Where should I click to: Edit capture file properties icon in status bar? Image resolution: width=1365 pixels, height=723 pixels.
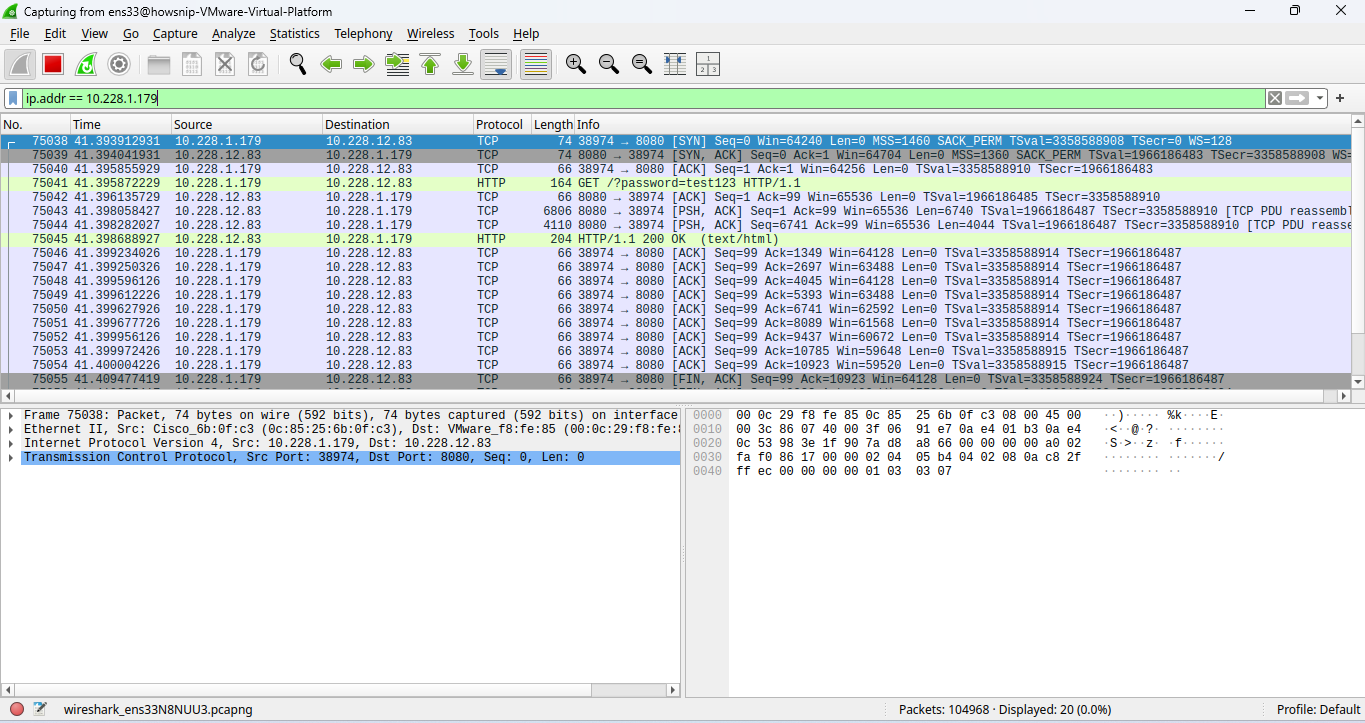coord(40,709)
